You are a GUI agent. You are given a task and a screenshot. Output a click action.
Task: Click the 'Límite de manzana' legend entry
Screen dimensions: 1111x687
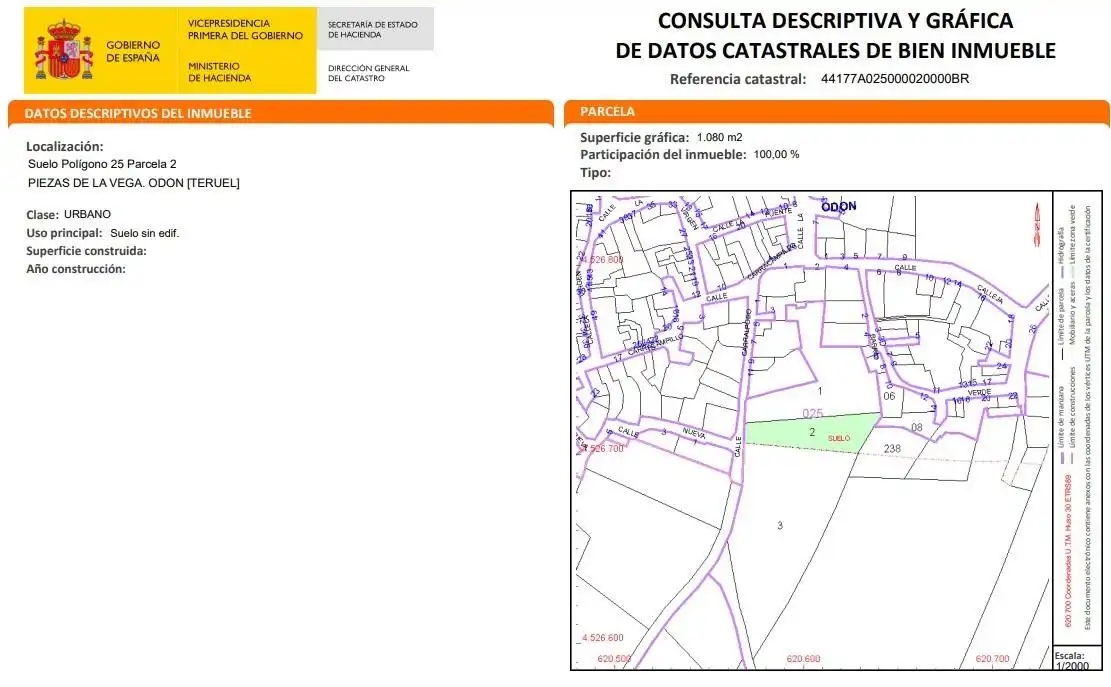(x=1061, y=424)
